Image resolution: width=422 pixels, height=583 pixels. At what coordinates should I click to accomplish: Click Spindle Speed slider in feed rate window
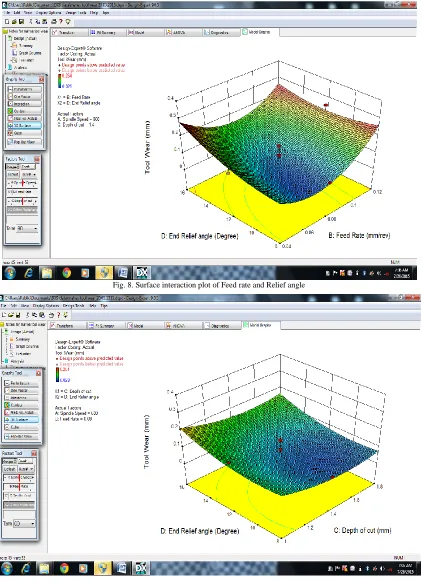click(22, 183)
